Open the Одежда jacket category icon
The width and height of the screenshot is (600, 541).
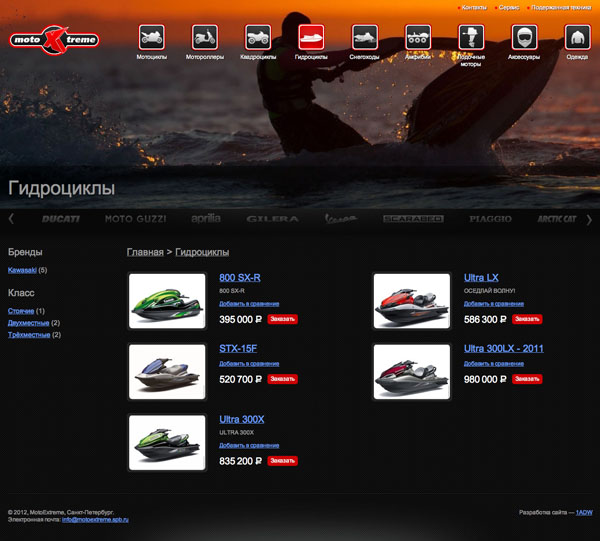tap(577, 37)
